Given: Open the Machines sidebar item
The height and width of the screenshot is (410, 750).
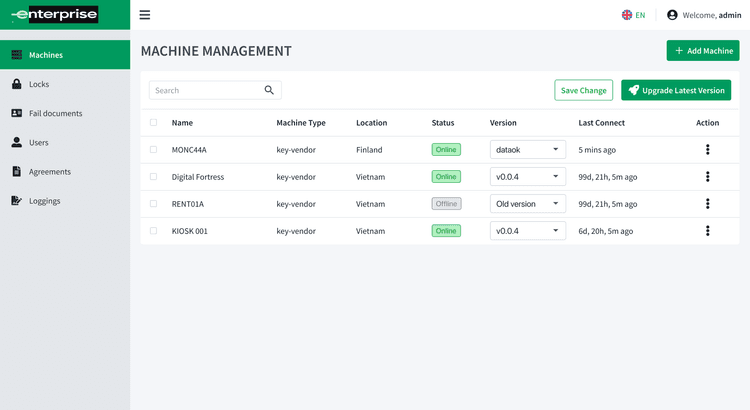Looking at the screenshot, I should [x=65, y=55].
